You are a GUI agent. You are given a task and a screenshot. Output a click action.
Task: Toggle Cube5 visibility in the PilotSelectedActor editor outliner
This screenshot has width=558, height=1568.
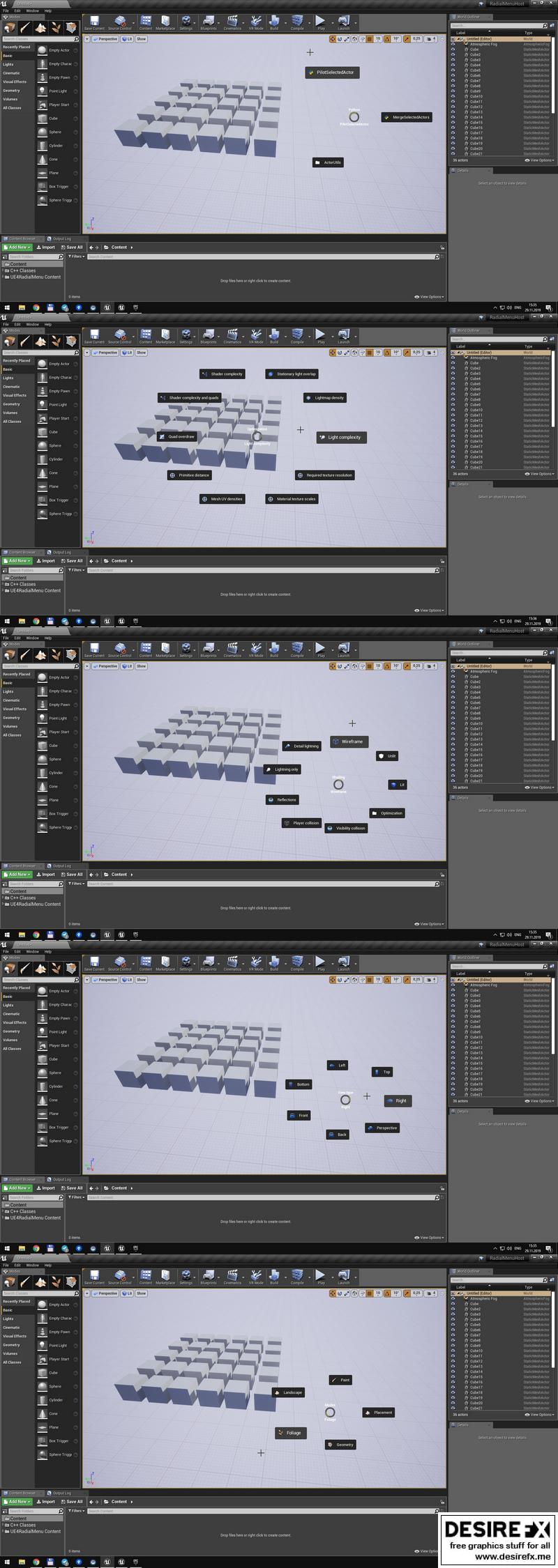point(453,70)
